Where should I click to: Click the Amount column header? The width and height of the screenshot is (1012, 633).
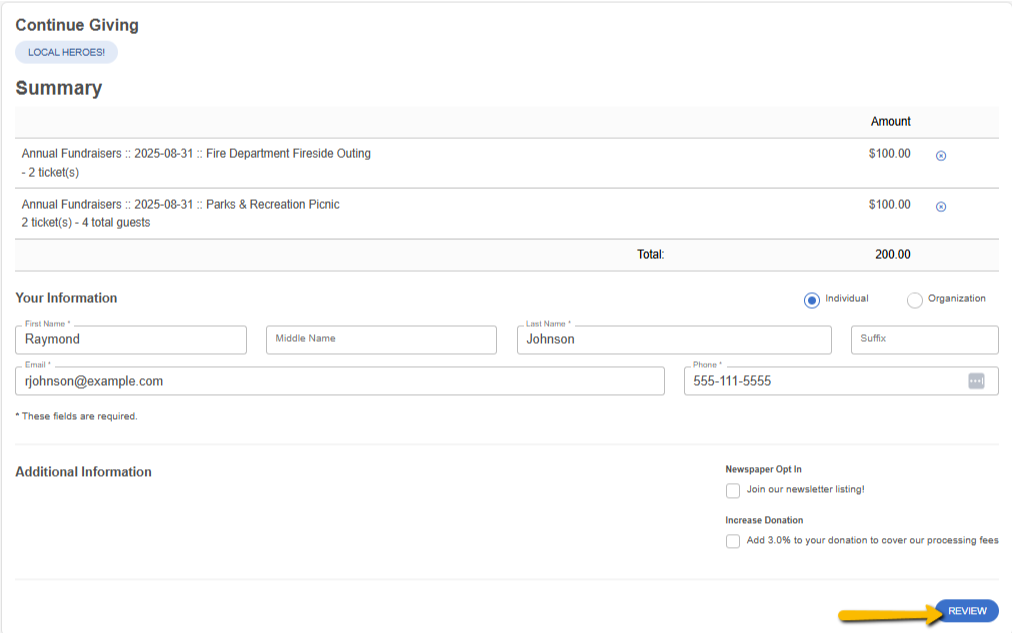coord(891,121)
